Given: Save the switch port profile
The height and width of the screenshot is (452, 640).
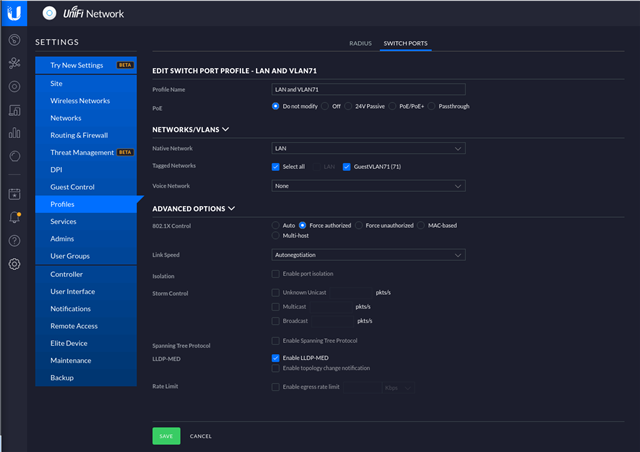Looking at the screenshot, I should [x=166, y=436].
